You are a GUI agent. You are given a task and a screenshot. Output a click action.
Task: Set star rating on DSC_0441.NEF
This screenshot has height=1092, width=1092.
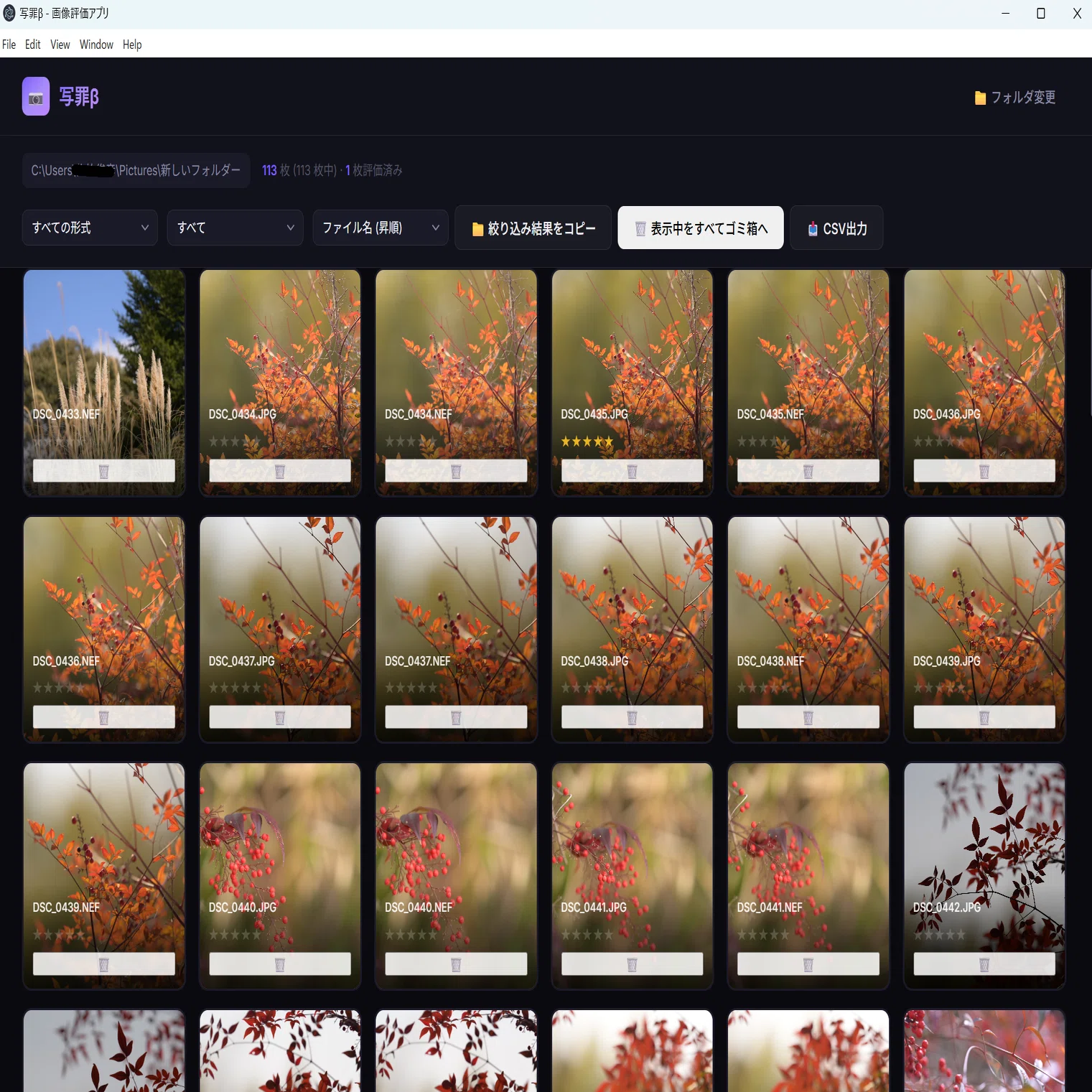coord(763,935)
